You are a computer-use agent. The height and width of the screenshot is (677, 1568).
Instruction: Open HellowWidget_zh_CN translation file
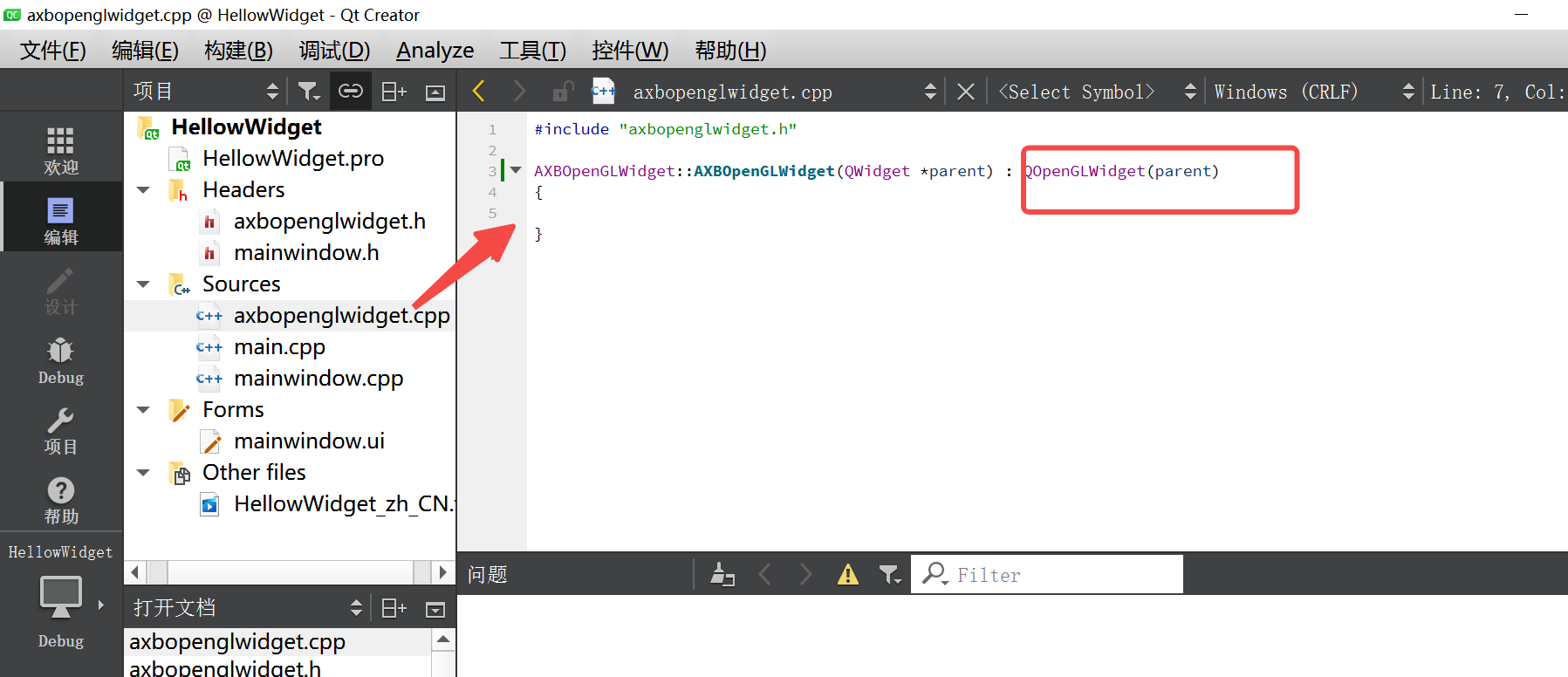(344, 504)
